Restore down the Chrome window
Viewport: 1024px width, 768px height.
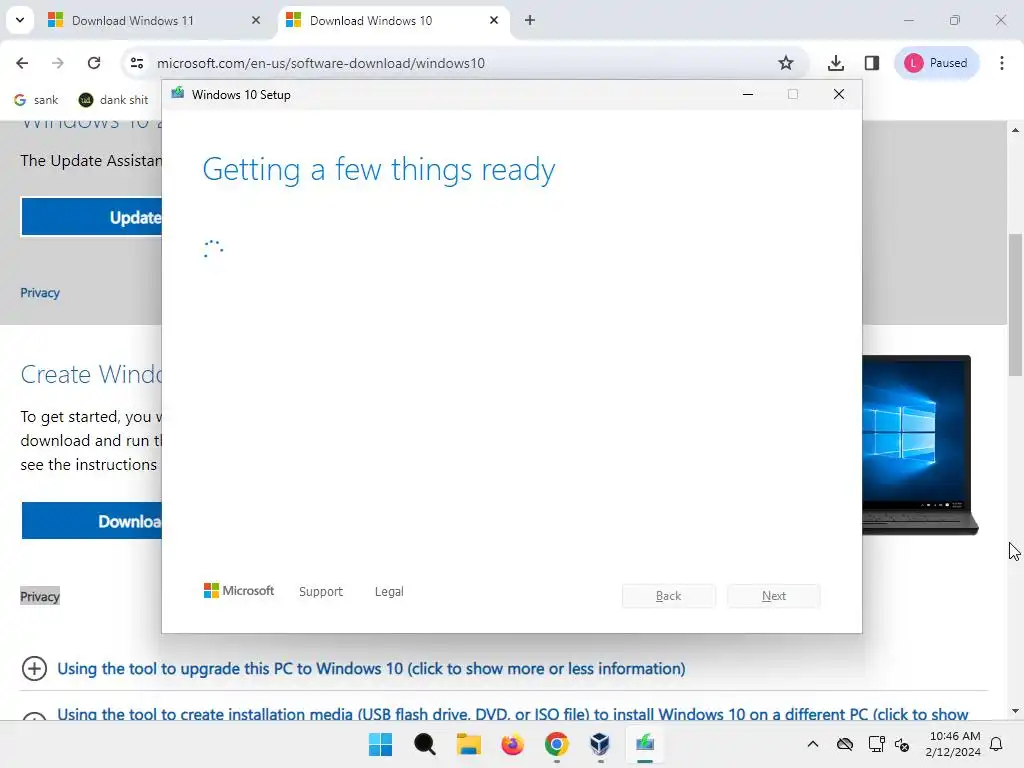coord(955,20)
